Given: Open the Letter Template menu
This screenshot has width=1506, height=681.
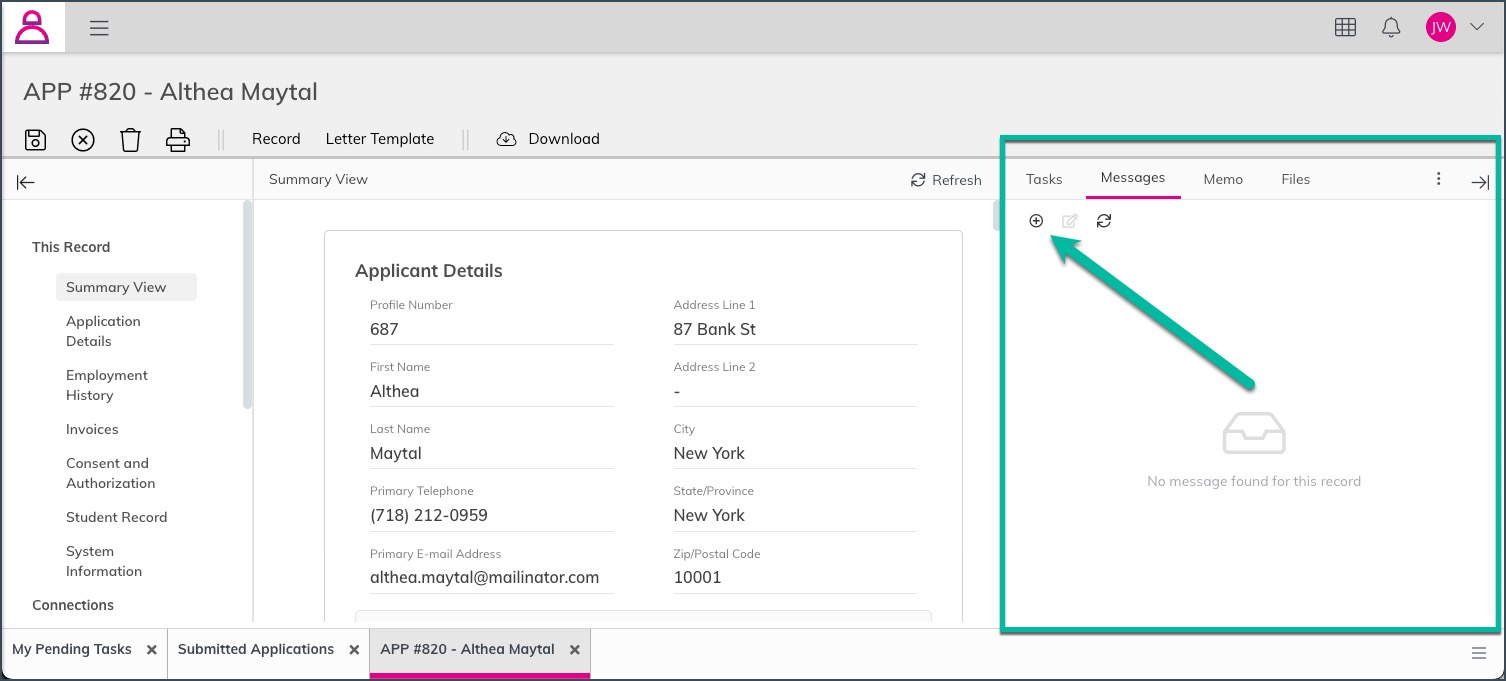Looking at the screenshot, I should click(x=380, y=139).
